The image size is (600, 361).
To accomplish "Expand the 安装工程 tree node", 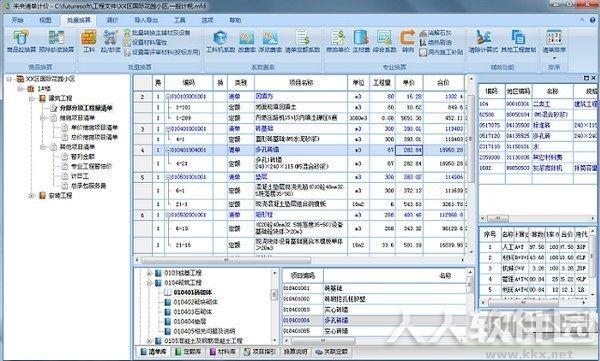I will (32, 196).
